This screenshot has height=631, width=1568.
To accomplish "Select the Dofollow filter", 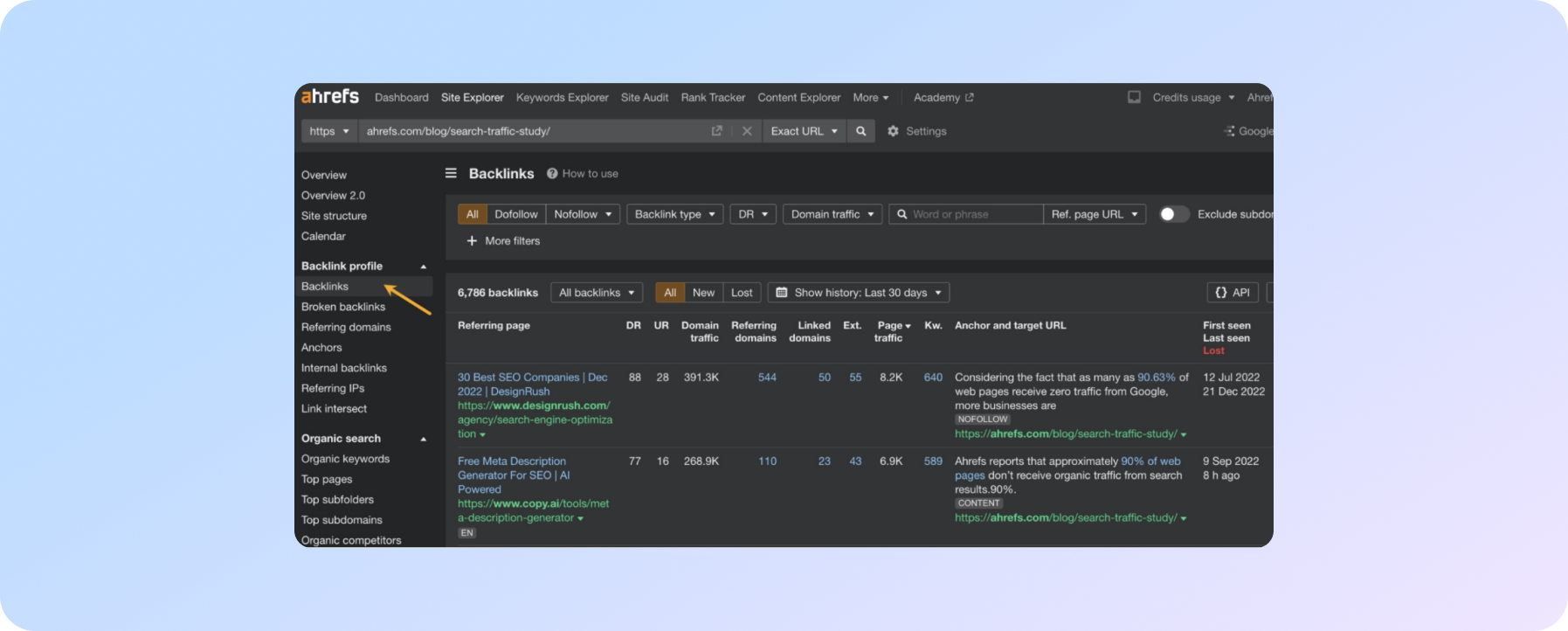I will [x=516, y=214].
